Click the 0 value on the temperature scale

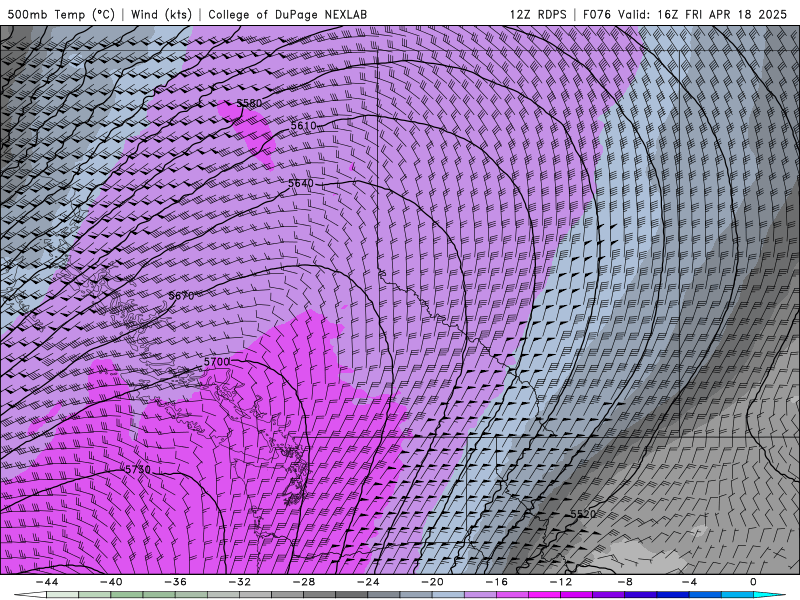[754, 582]
